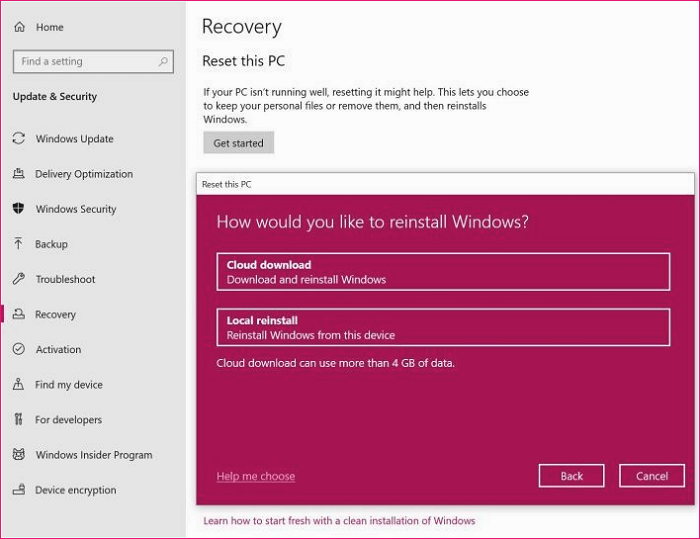Open Home settings page
This screenshot has height=539, width=700.
tap(50, 27)
